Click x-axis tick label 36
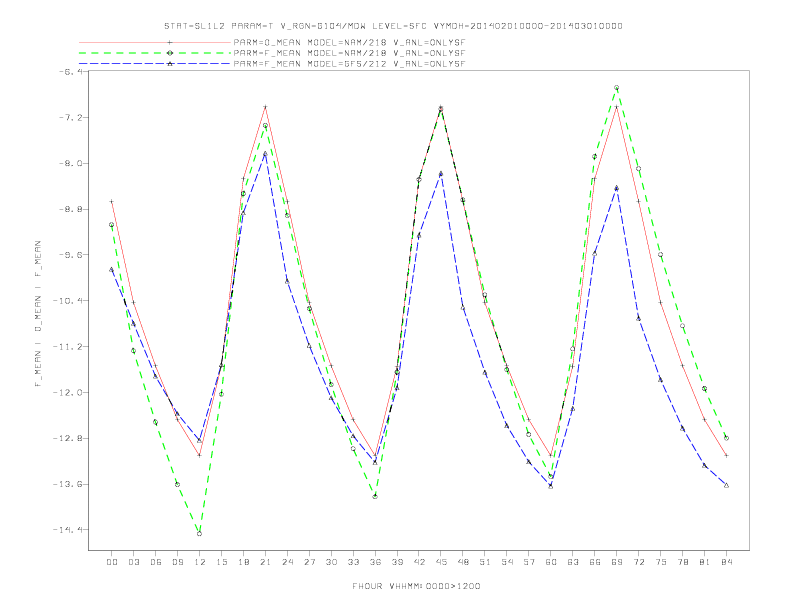The height and width of the screenshot is (612, 792). pyautogui.click(x=375, y=562)
